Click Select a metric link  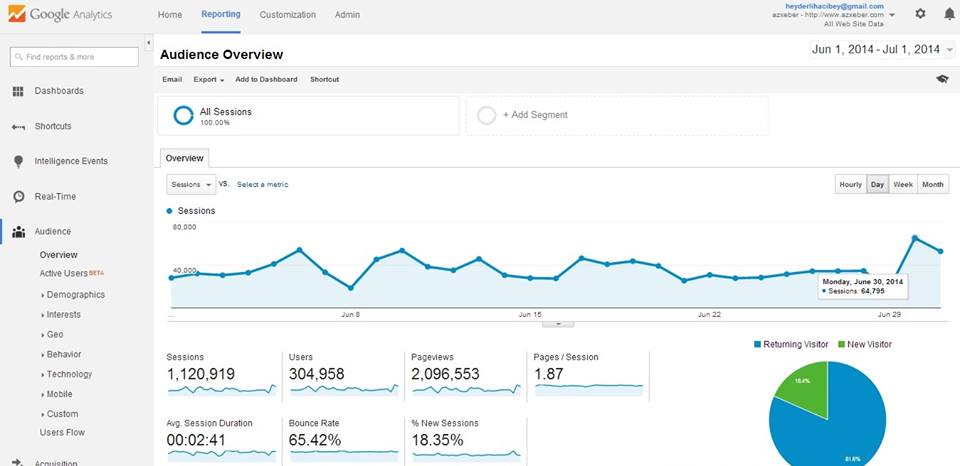tap(263, 184)
